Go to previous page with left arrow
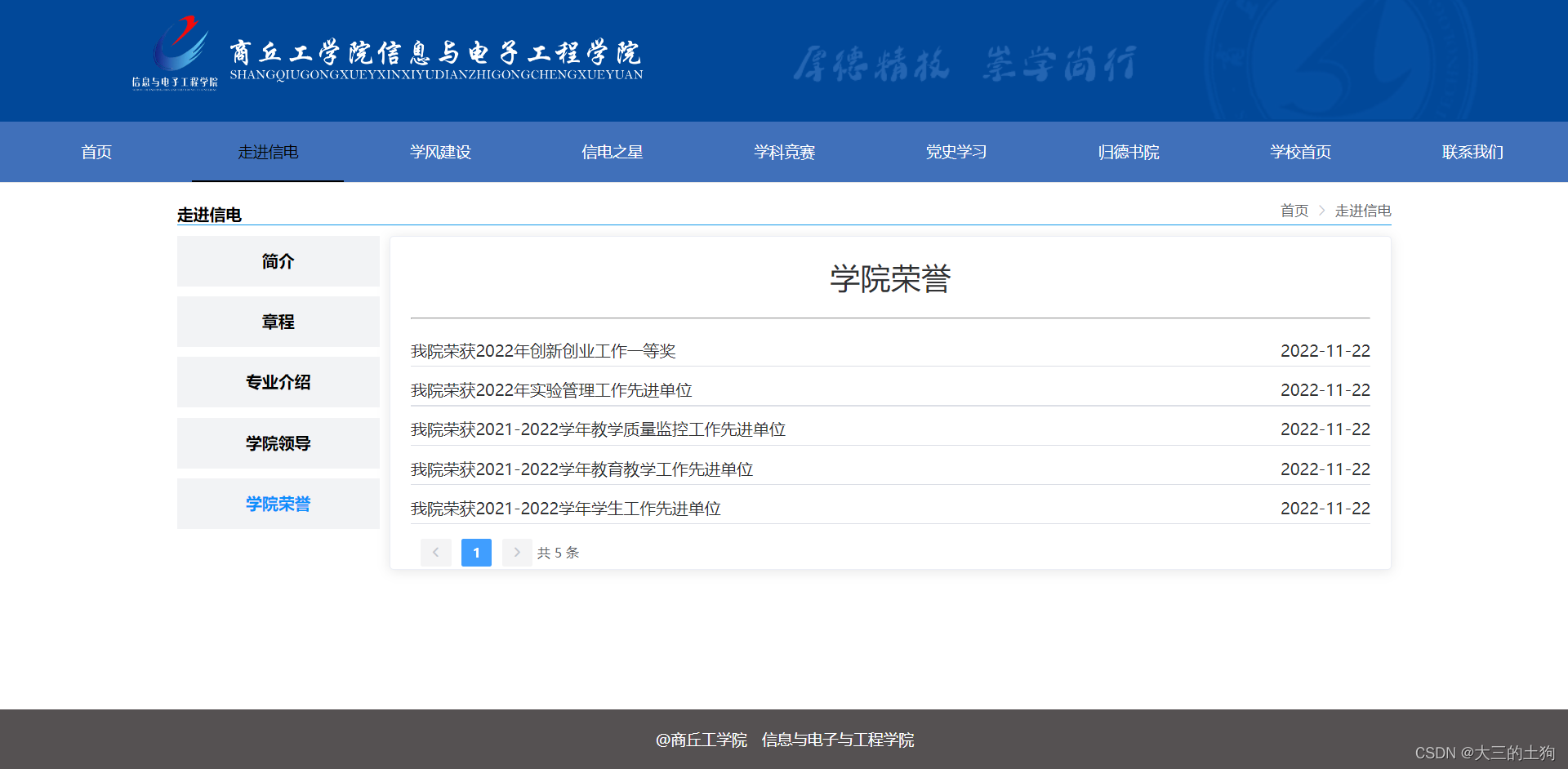The image size is (1568, 769). [435, 553]
